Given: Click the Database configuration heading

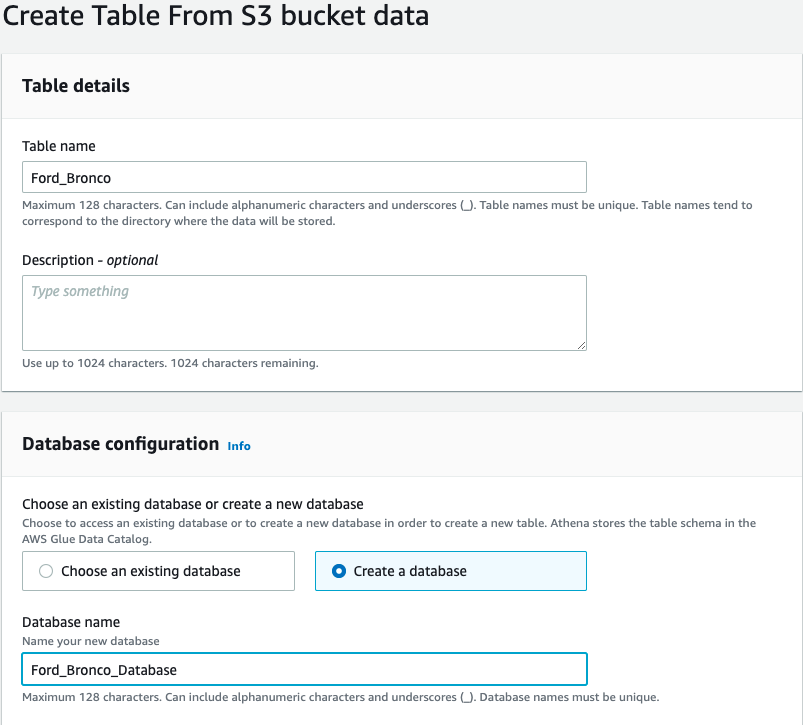Looking at the screenshot, I should tap(120, 444).
